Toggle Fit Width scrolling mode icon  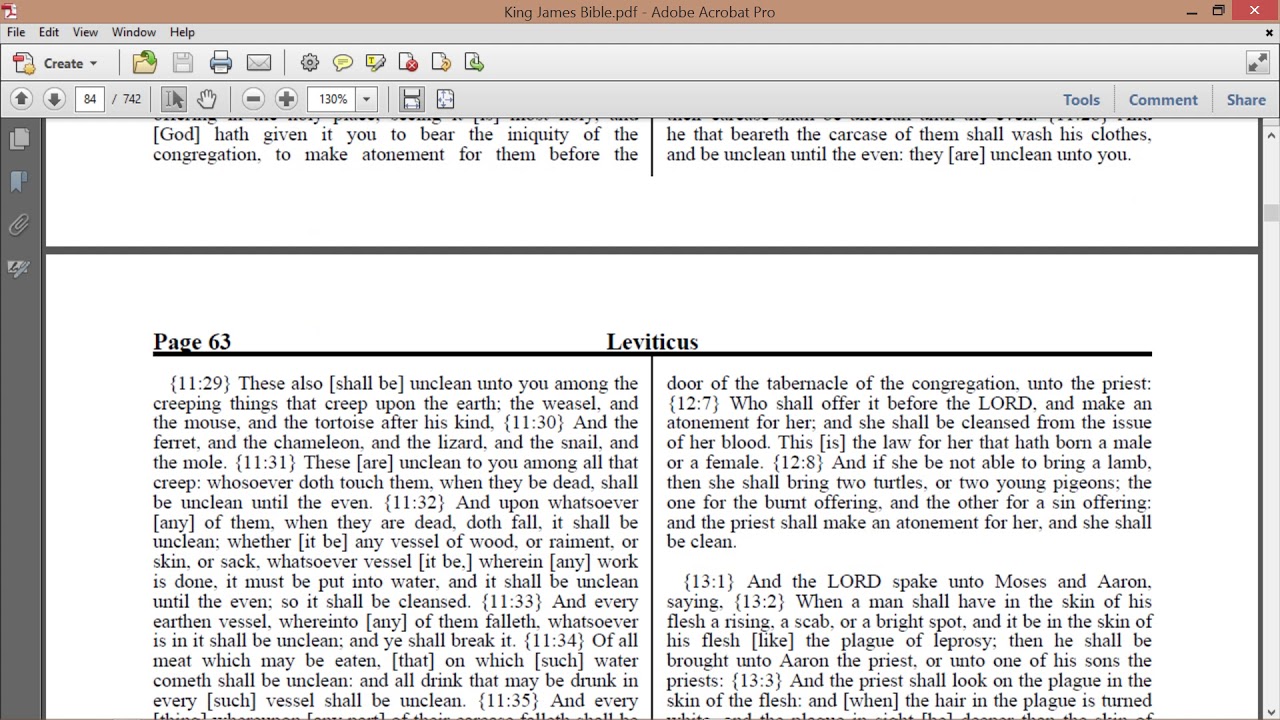point(412,99)
